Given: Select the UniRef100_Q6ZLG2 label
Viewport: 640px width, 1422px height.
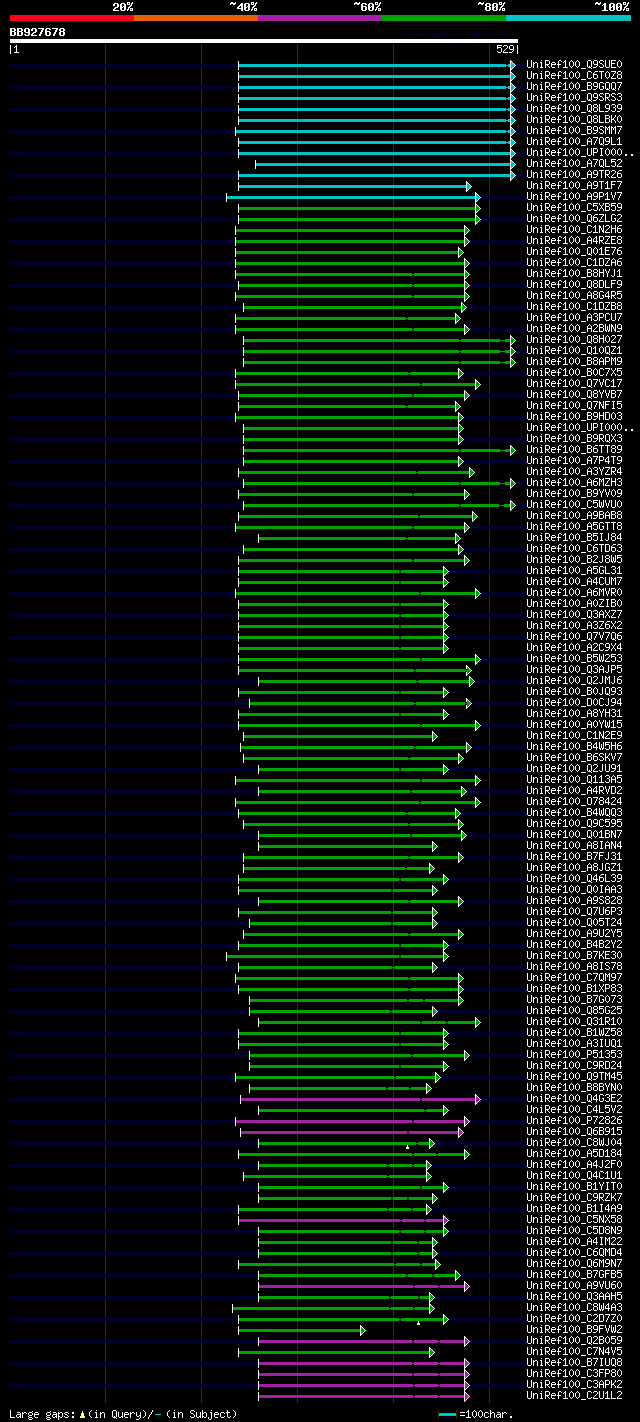Looking at the screenshot, I should click(574, 219).
